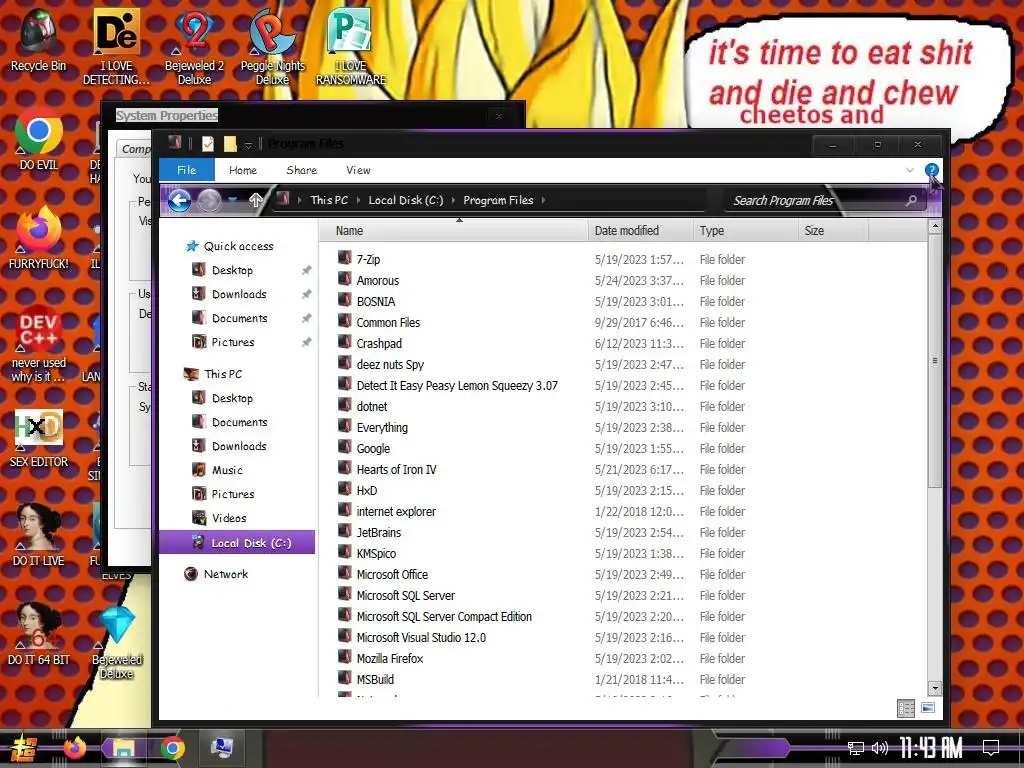The image size is (1024, 768).
Task: Select File Explorer on the taskbar
Action: (123, 748)
